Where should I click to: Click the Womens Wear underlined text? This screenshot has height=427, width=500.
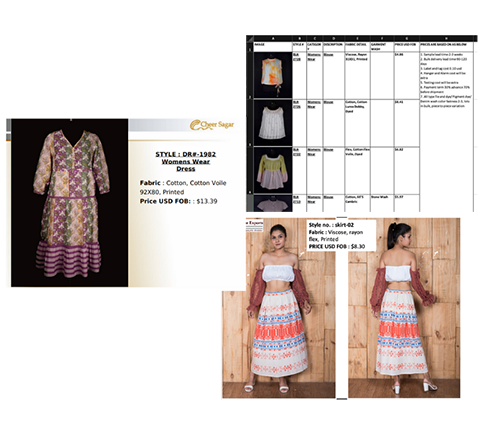point(186,162)
